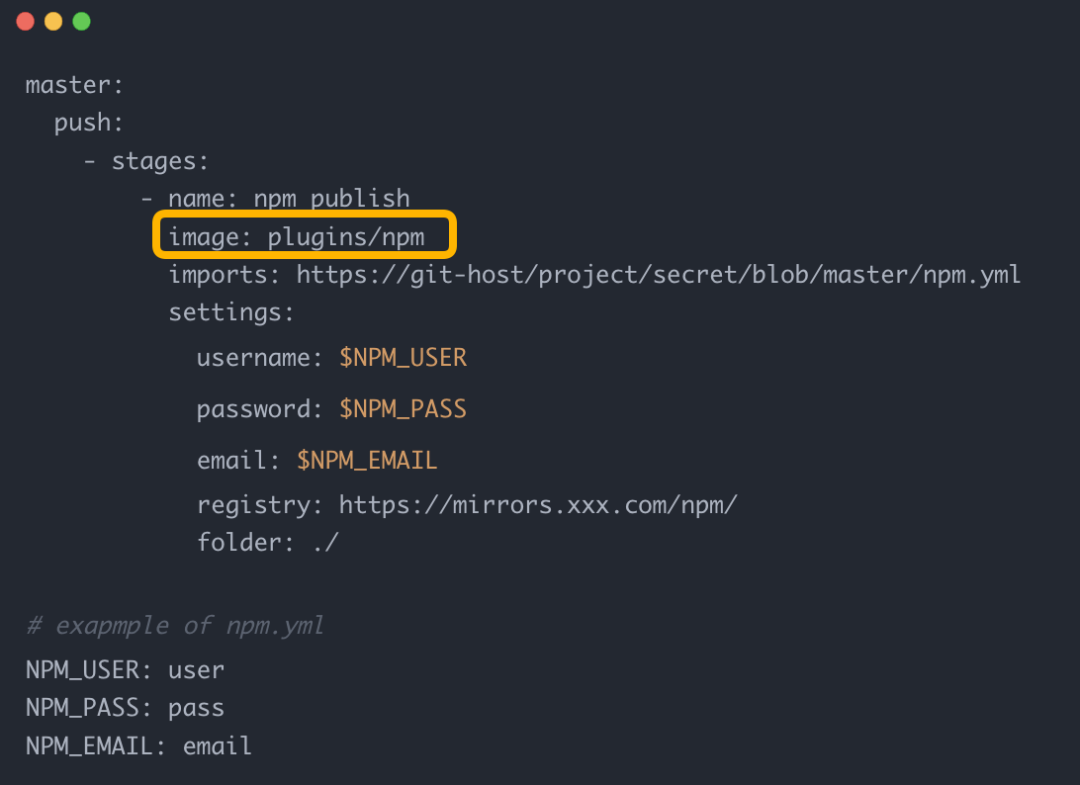1080x785 pixels.
Task: Click the NPM_EMAIL: email line
Action: click(138, 745)
